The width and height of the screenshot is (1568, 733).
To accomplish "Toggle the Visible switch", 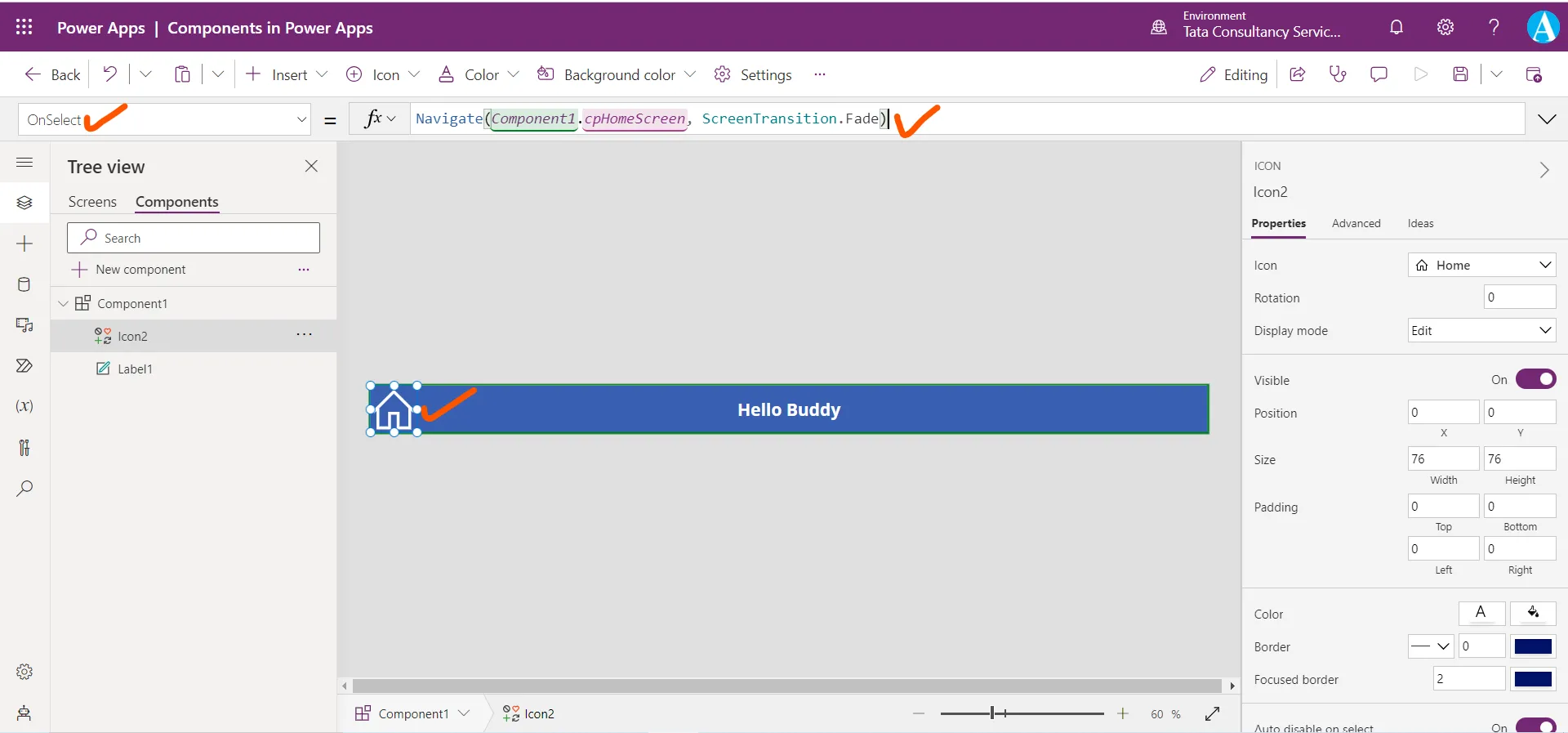I will coord(1536,379).
